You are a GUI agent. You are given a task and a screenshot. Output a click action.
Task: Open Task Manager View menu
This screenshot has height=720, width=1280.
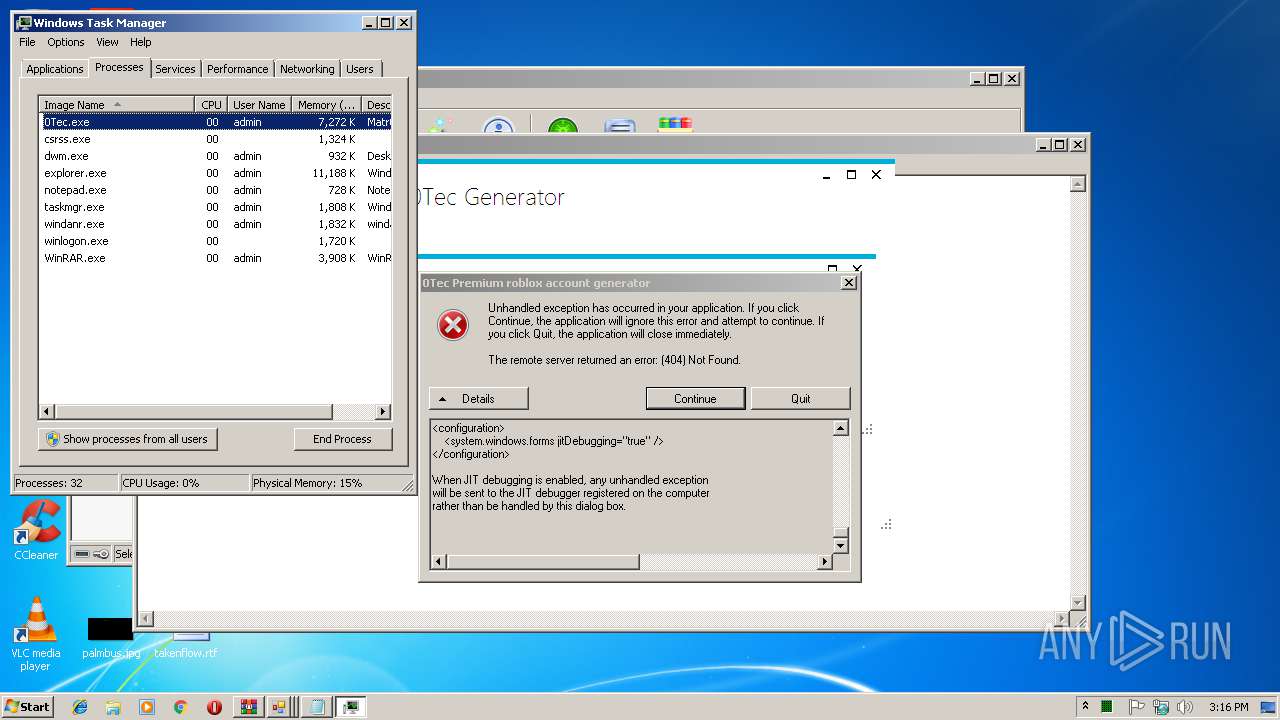[107, 42]
